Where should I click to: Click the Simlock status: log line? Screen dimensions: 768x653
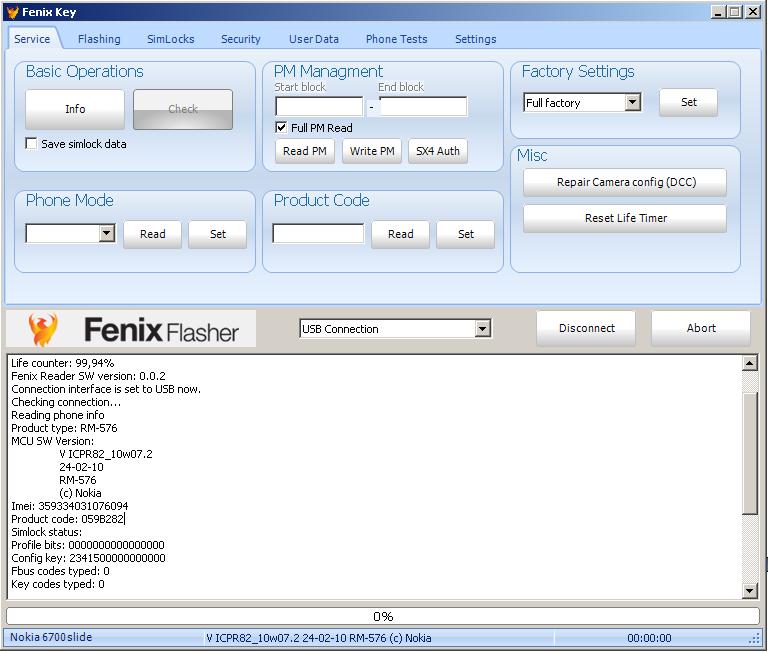click(47, 532)
